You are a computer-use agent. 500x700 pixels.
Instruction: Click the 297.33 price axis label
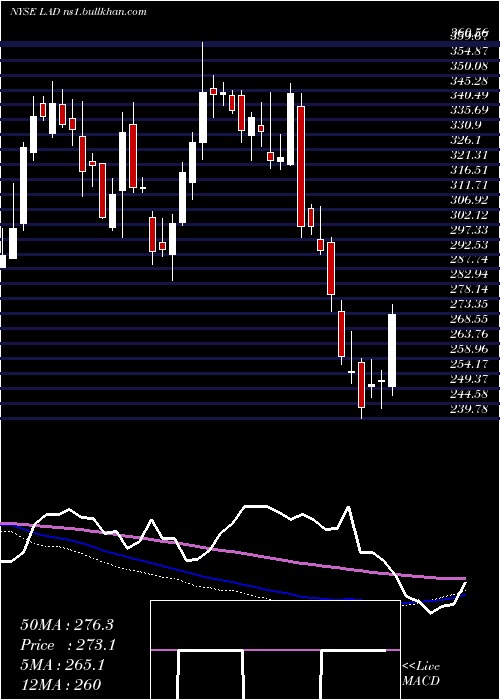click(469, 229)
